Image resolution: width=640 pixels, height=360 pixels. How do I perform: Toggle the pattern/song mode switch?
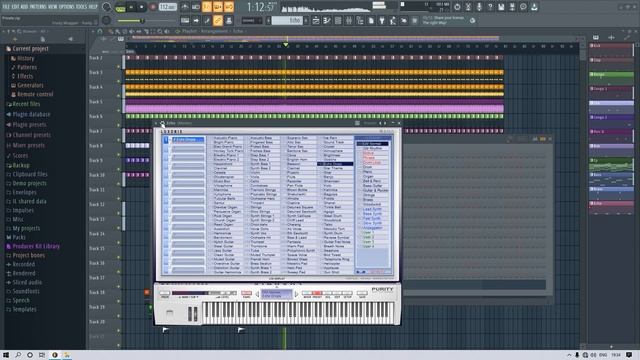(120, 7)
